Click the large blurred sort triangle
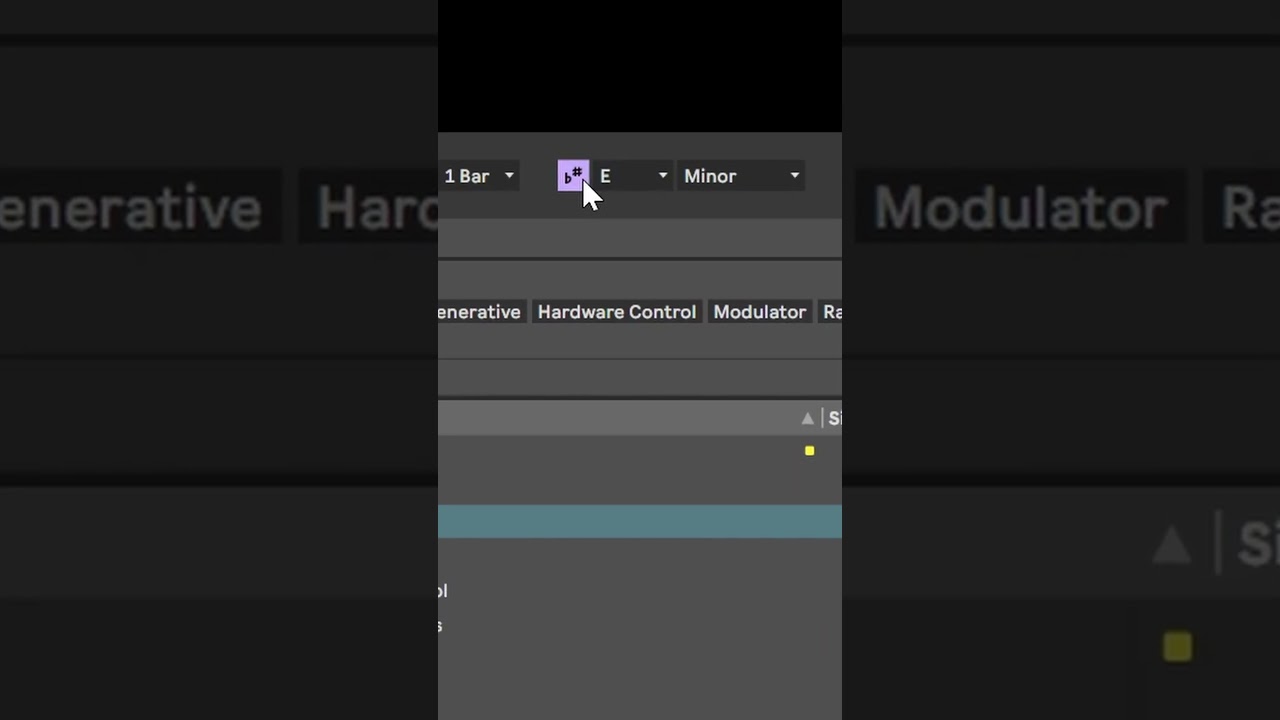Screen dimensions: 1280x720 [1171, 547]
